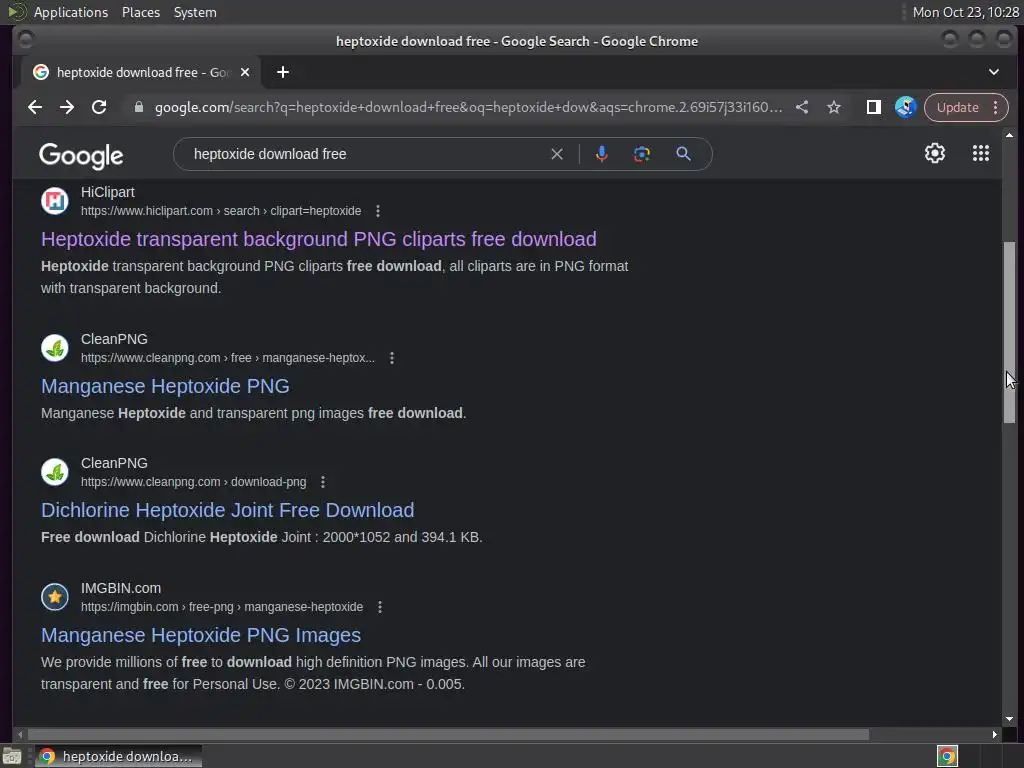The image size is (1024, 768).
Task: Open the Chrome profile avatar
Action: coord(906,107)
